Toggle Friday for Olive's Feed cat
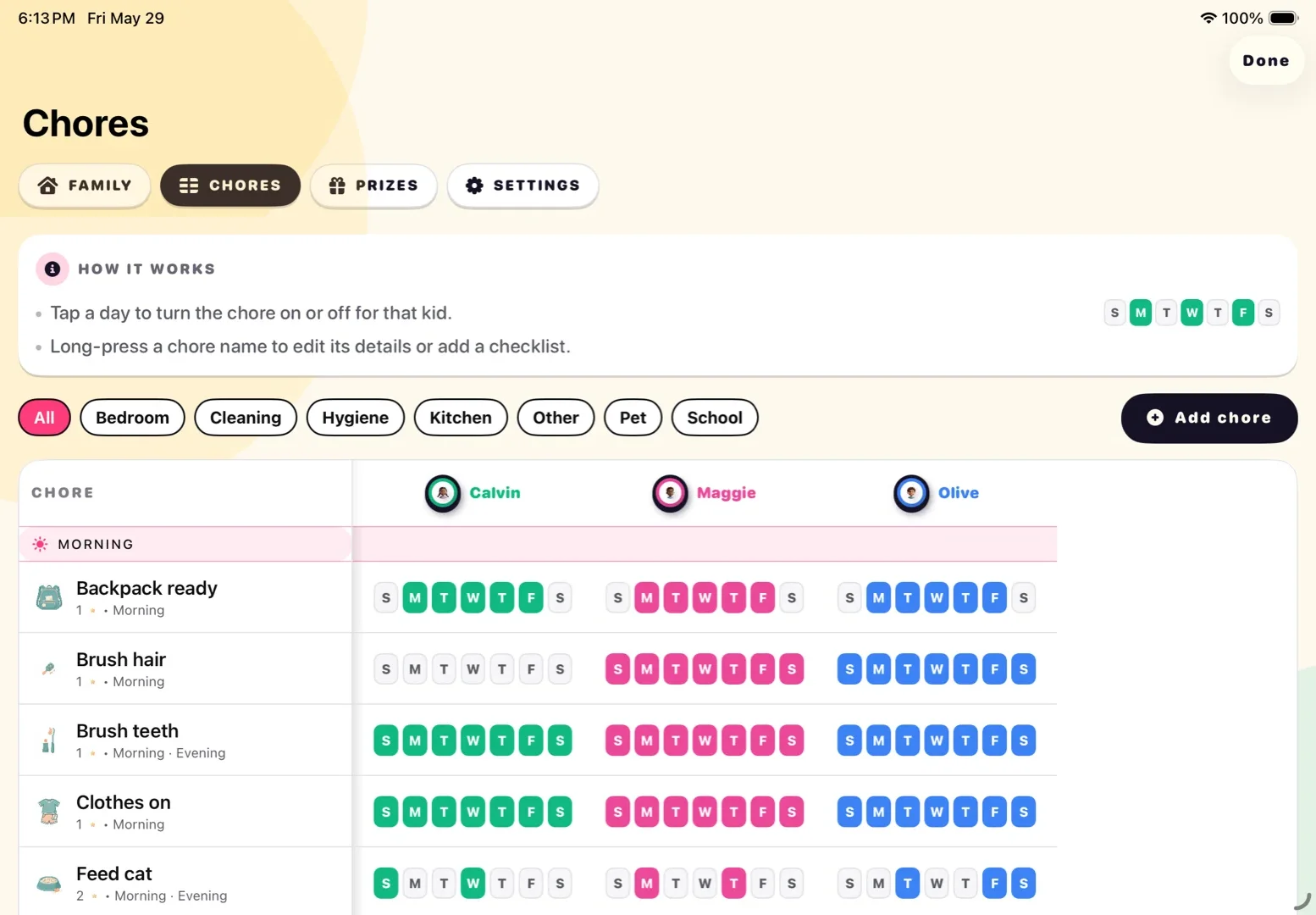1316x915 pixels. click(994, 884)
